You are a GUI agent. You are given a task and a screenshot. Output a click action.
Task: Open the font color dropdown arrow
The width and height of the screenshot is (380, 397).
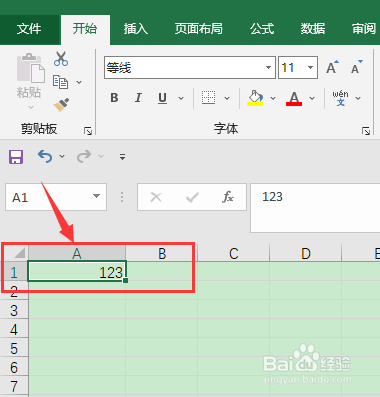[x=312, y=98]
